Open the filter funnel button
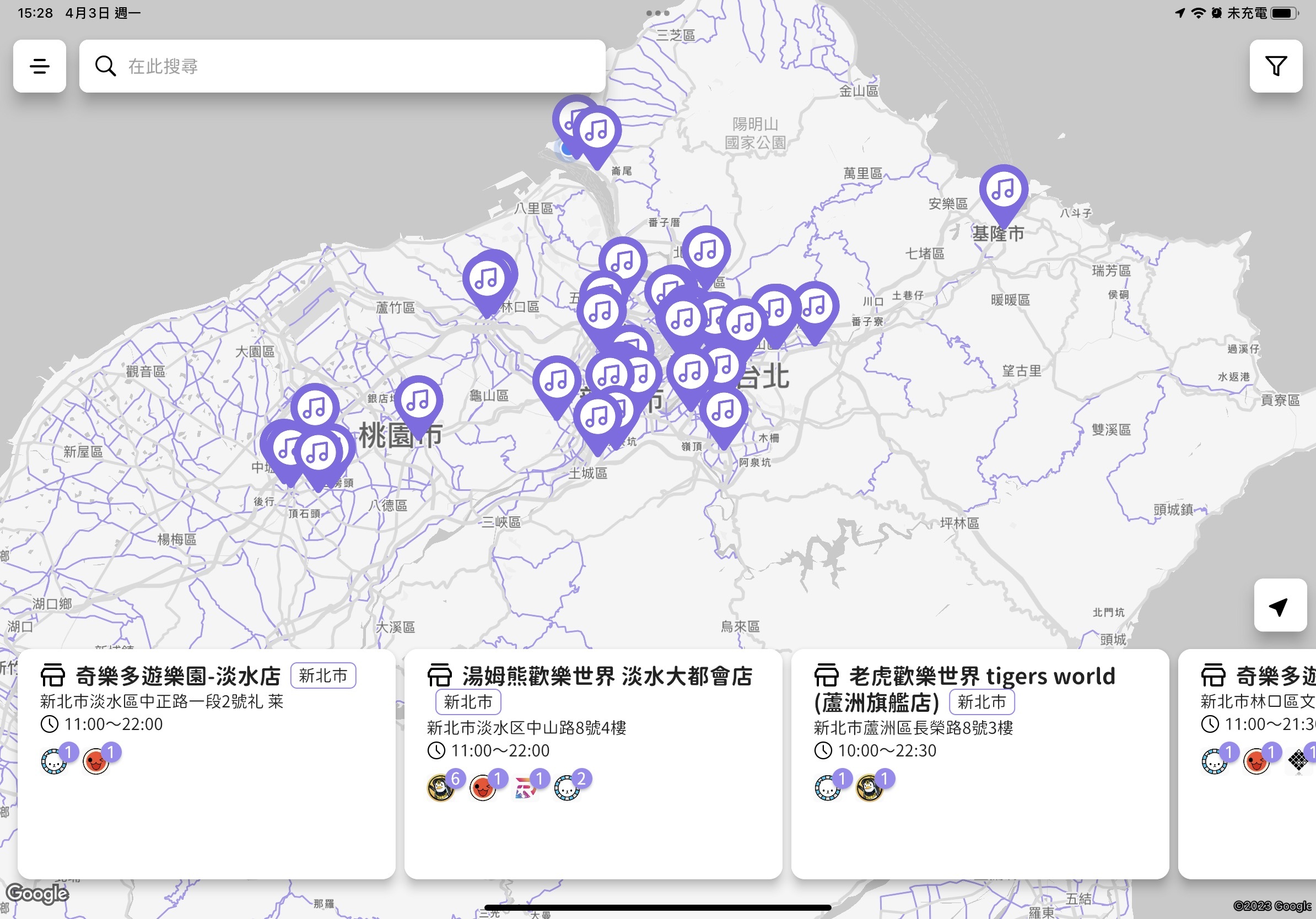Screen dimensions: 1316x919 pos(1276,66)
